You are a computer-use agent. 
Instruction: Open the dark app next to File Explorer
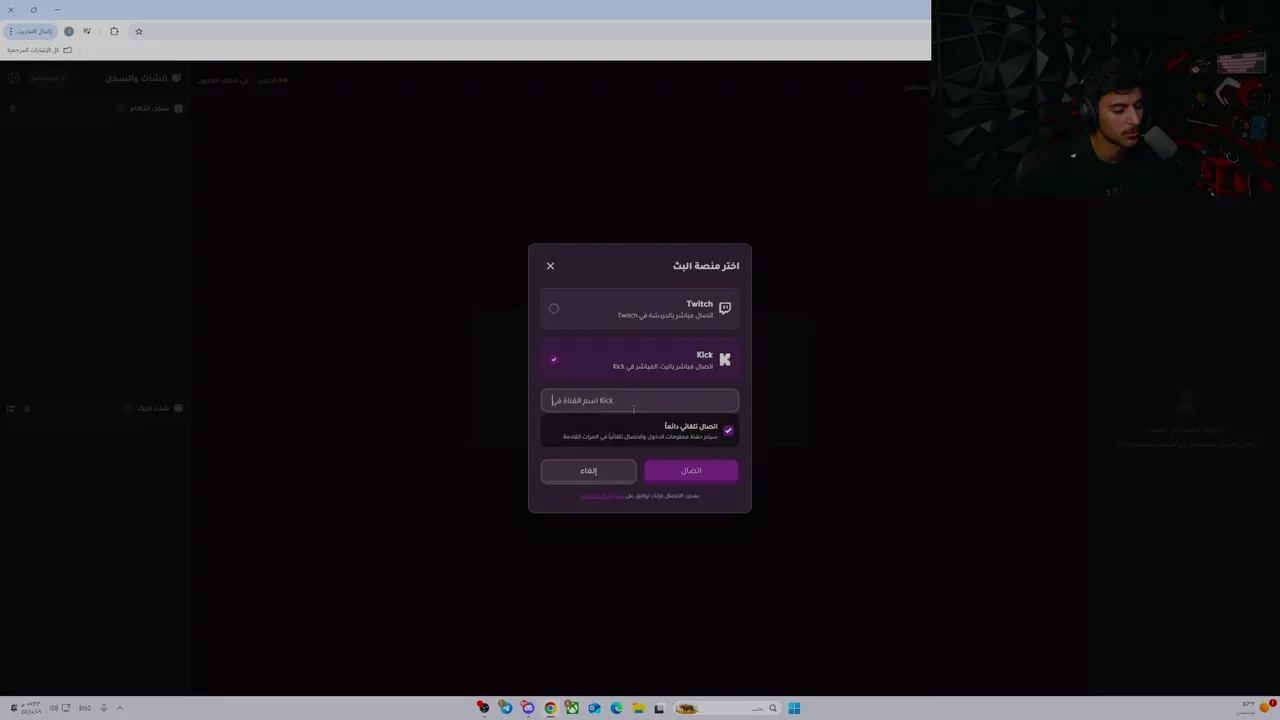tap(659, 708)
